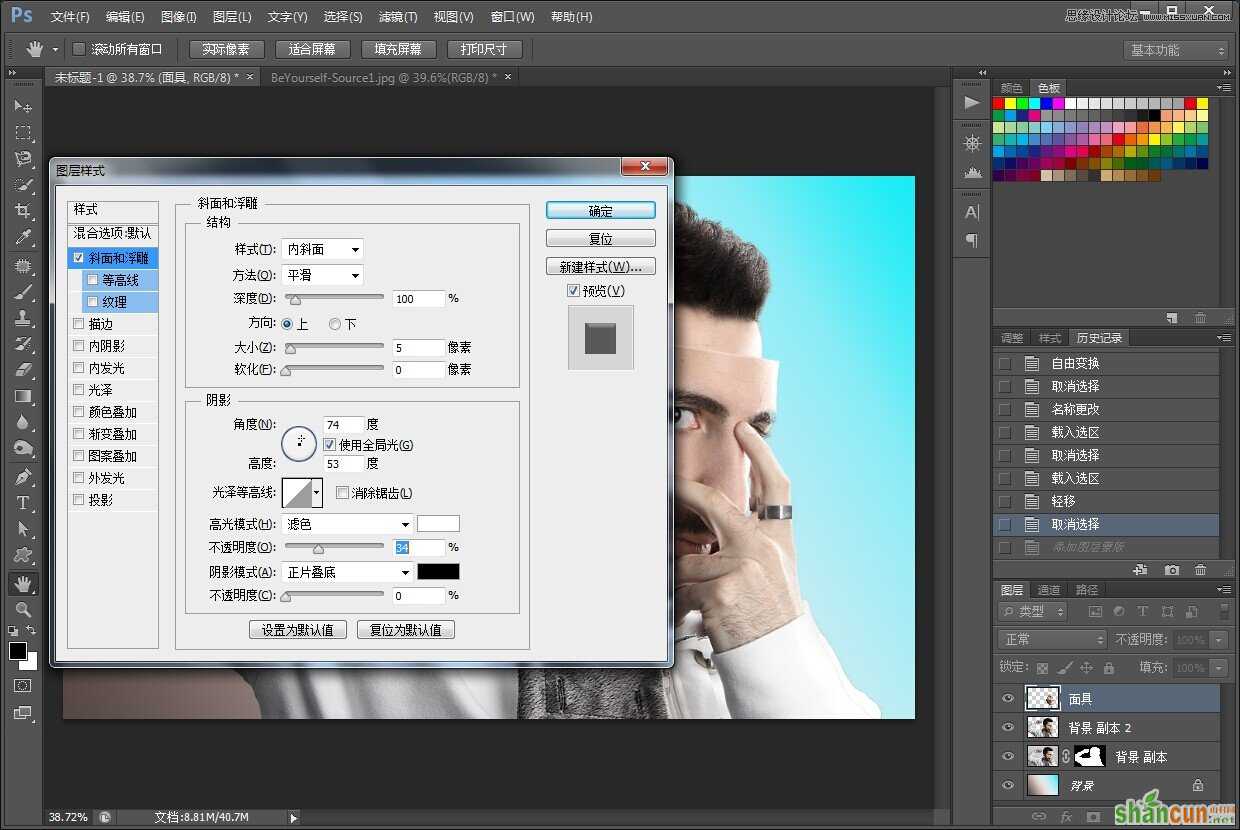Viewport: 1240px width, 830px height.
Task: Lock transparent pixels icon in Layers panel
Action: point(1042,667)
